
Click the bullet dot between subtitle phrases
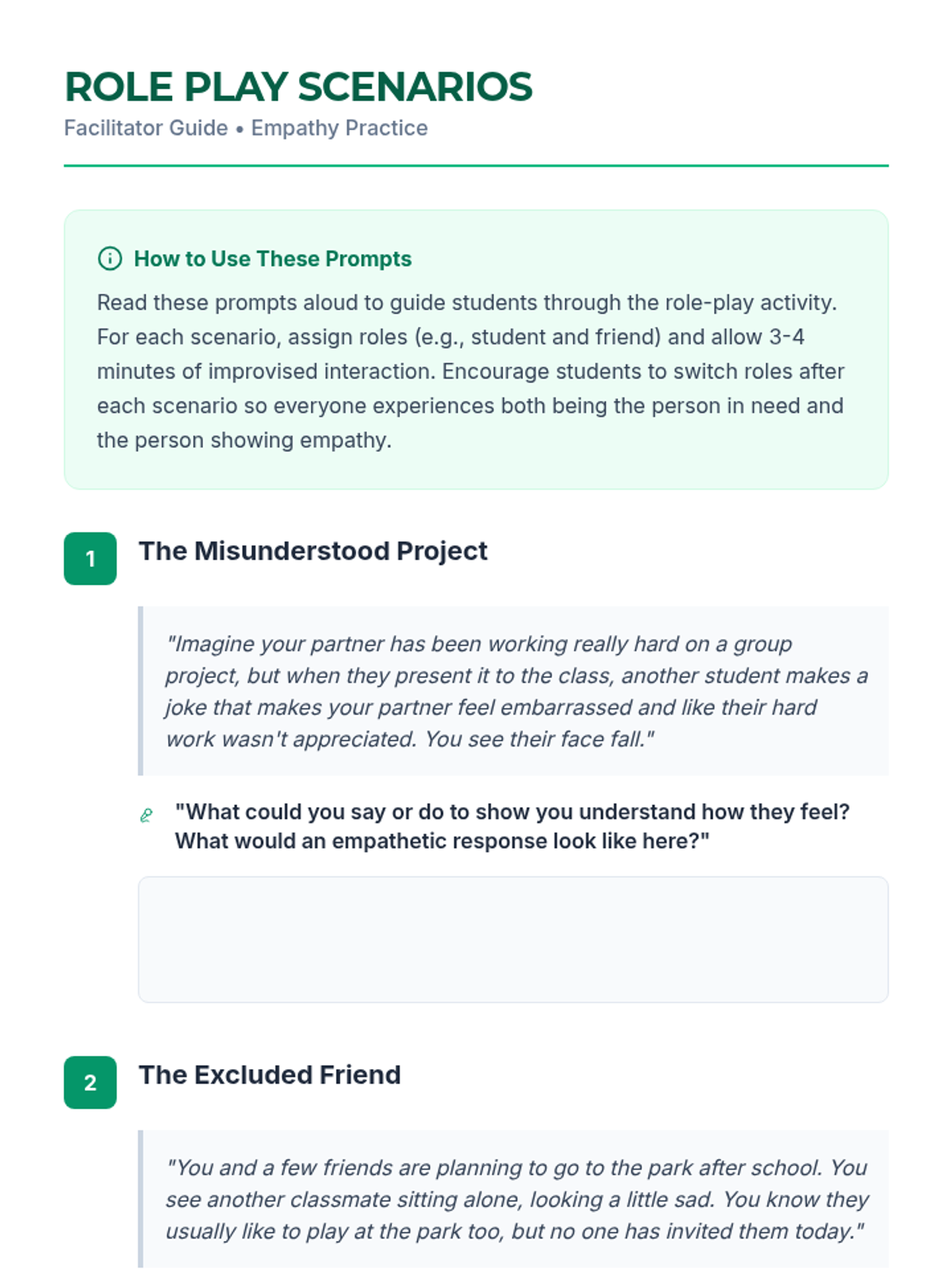tap(240, 129)
